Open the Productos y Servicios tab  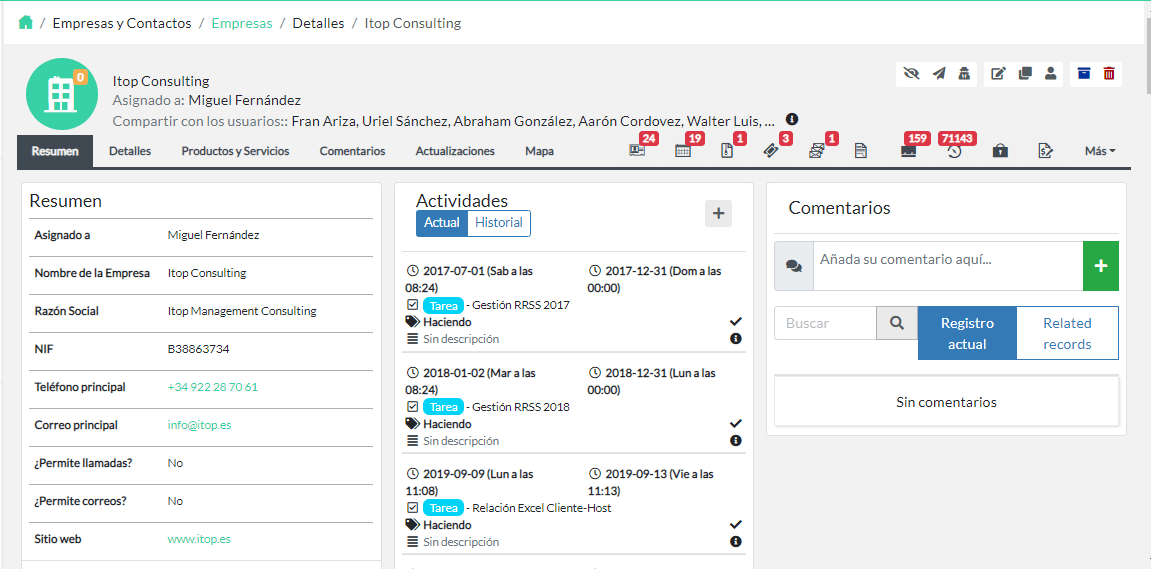235,152
